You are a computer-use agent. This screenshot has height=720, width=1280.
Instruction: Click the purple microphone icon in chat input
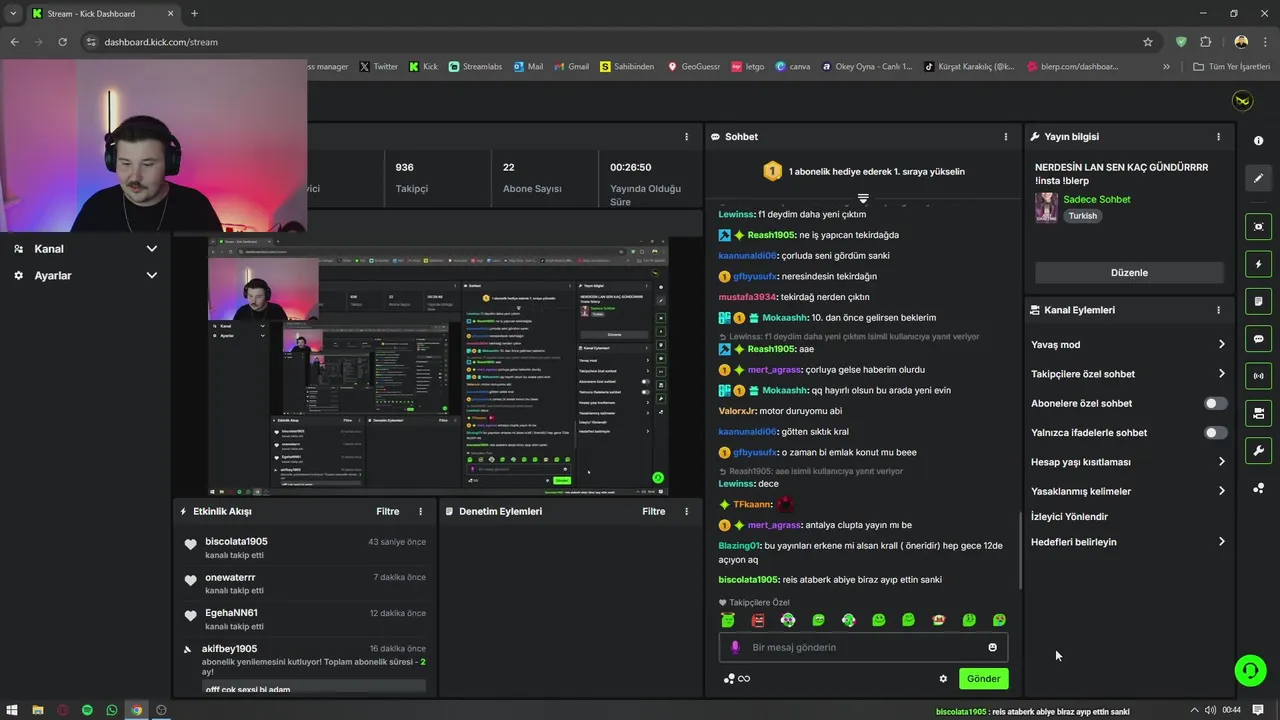pos(735,647)
